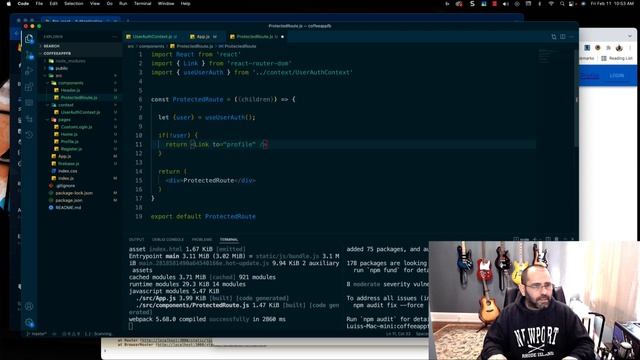Open .gitignore file
Screen dimensions: 640x360
(x=66, y=186)
